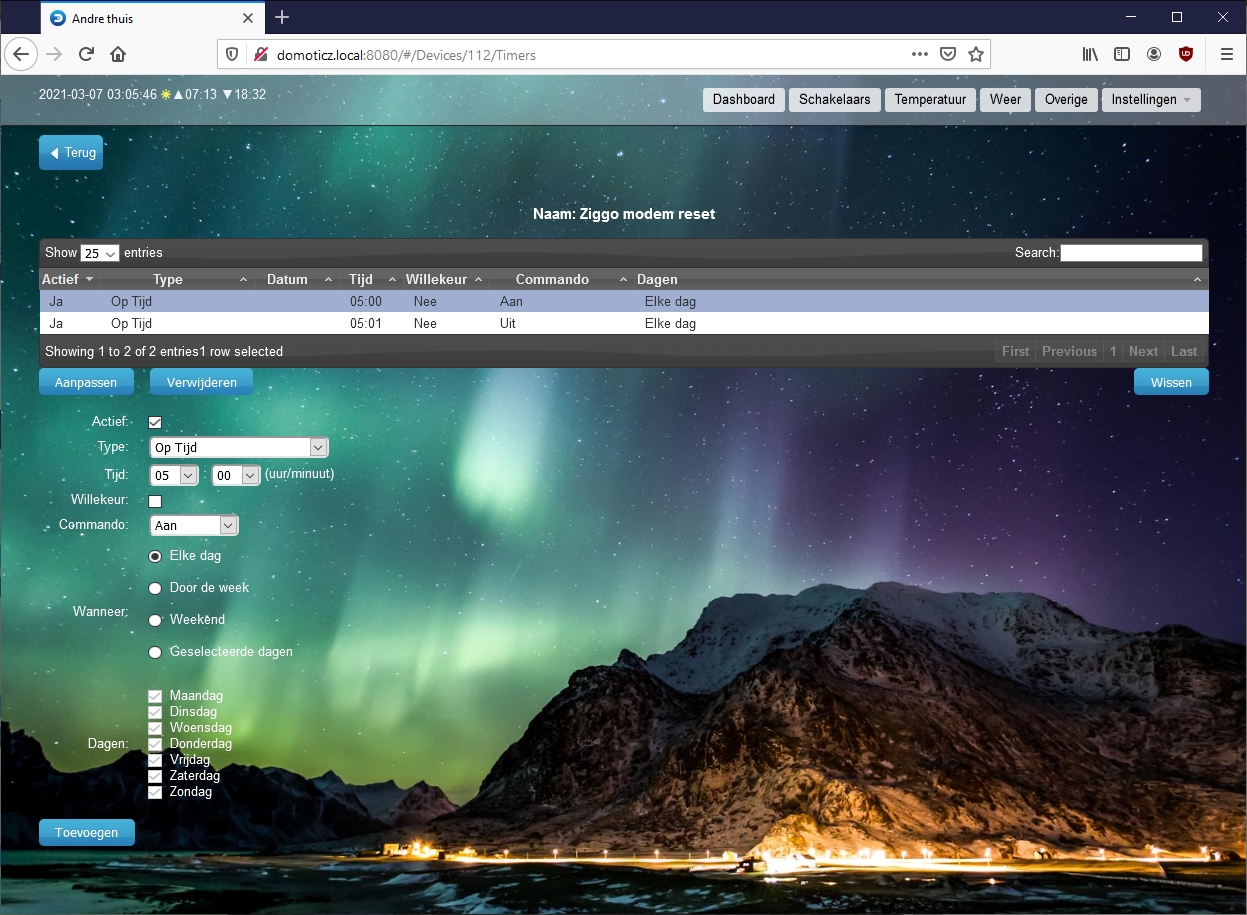
Task: Click the Aanpassen button
Action: 86,382
